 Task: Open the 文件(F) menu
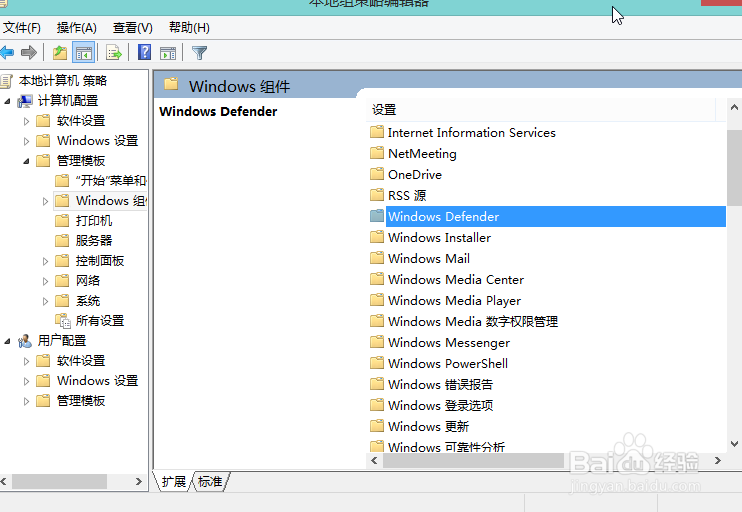pos(22,28)
